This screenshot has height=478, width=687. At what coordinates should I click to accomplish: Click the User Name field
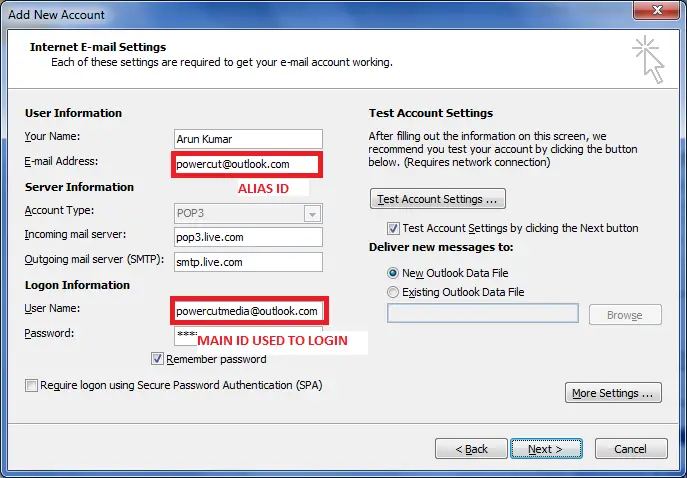point(249,311)
